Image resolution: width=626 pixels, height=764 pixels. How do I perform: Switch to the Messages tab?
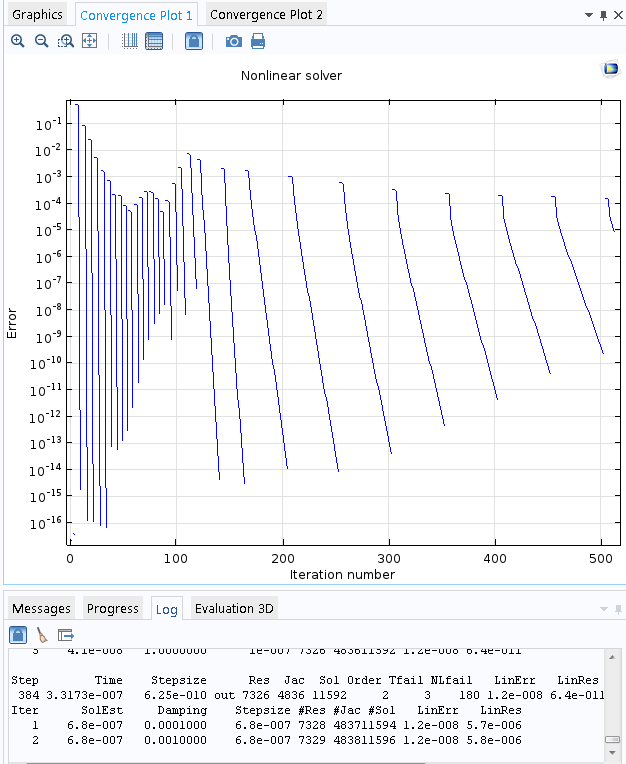pyautogui.click(x=41, y=608)
